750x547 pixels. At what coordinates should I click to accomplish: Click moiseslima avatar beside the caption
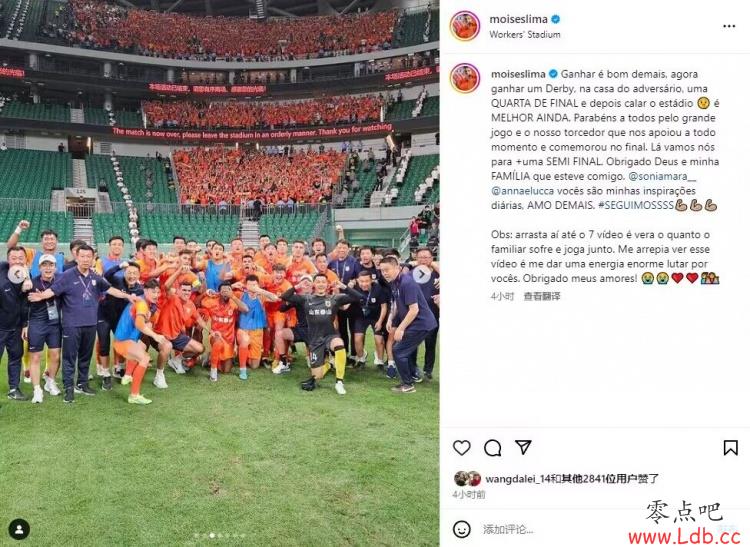[464, 78]
